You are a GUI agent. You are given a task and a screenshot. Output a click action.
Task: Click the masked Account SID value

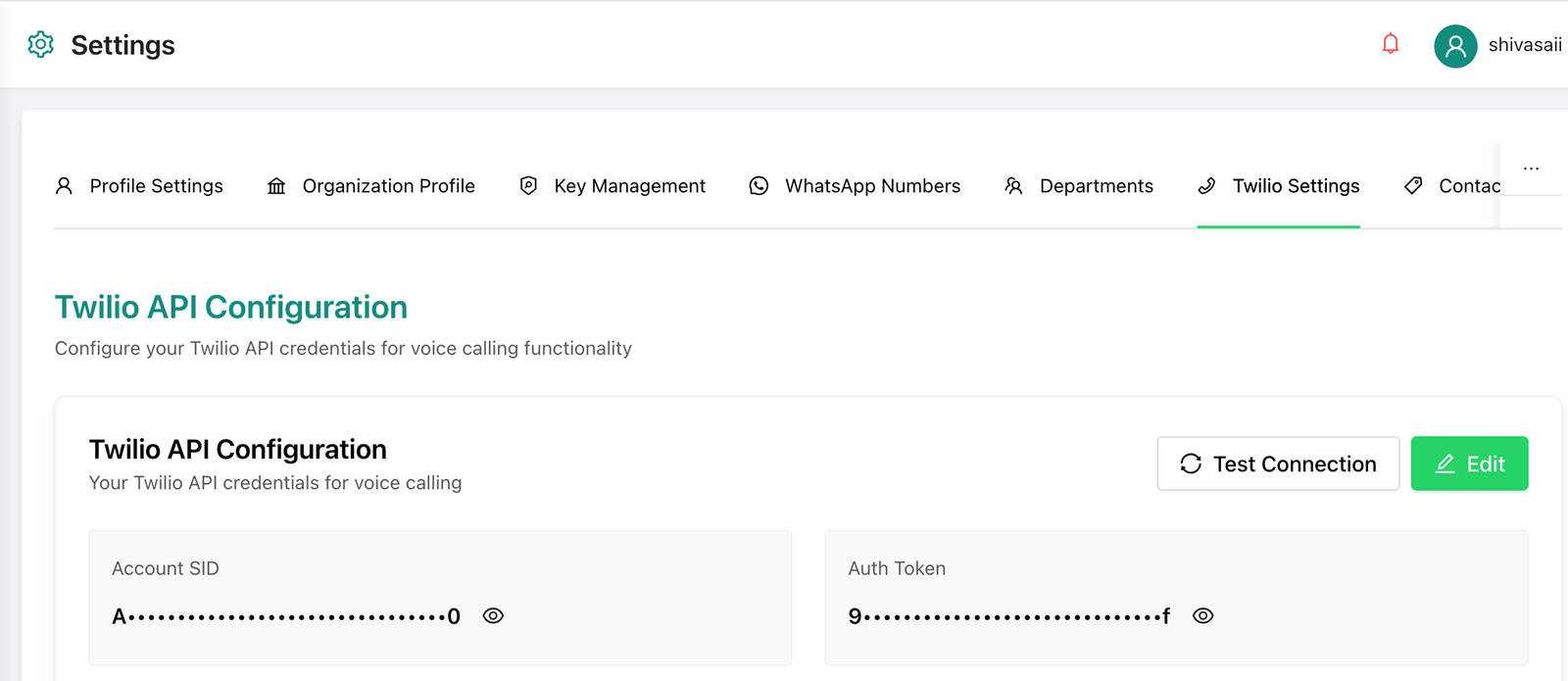point(286,616)
